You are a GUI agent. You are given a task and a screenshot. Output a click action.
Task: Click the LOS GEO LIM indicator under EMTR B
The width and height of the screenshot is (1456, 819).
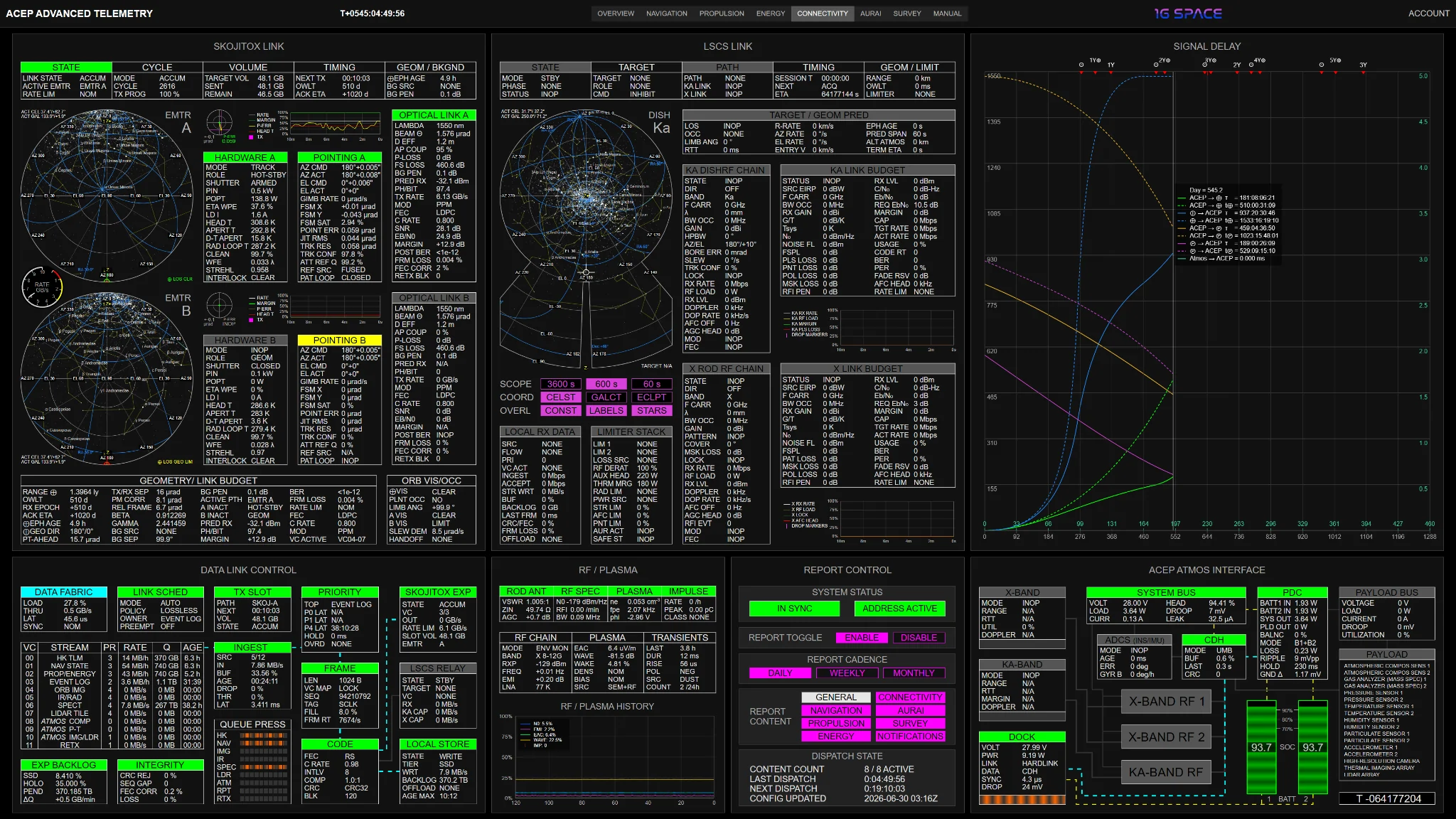point(175,461)
